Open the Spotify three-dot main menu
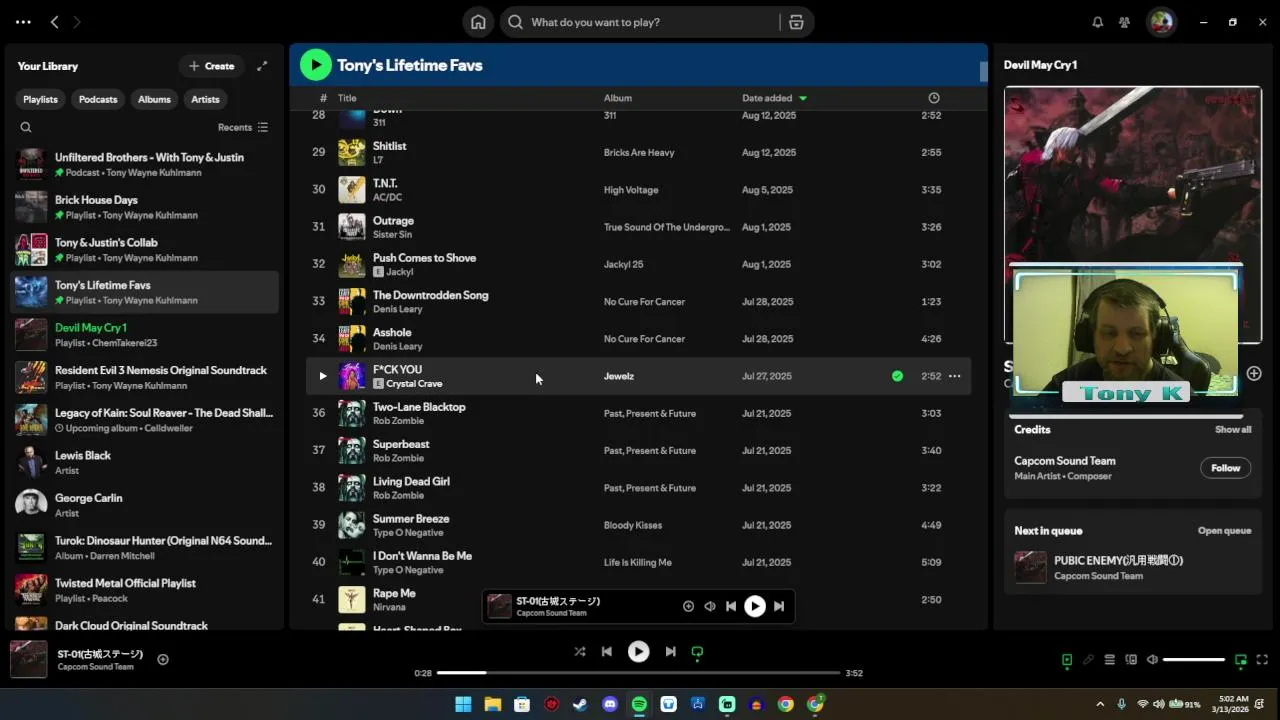The width and height of the screenshot is (1280, 720). pyautogui.click(x=23, y=22)
